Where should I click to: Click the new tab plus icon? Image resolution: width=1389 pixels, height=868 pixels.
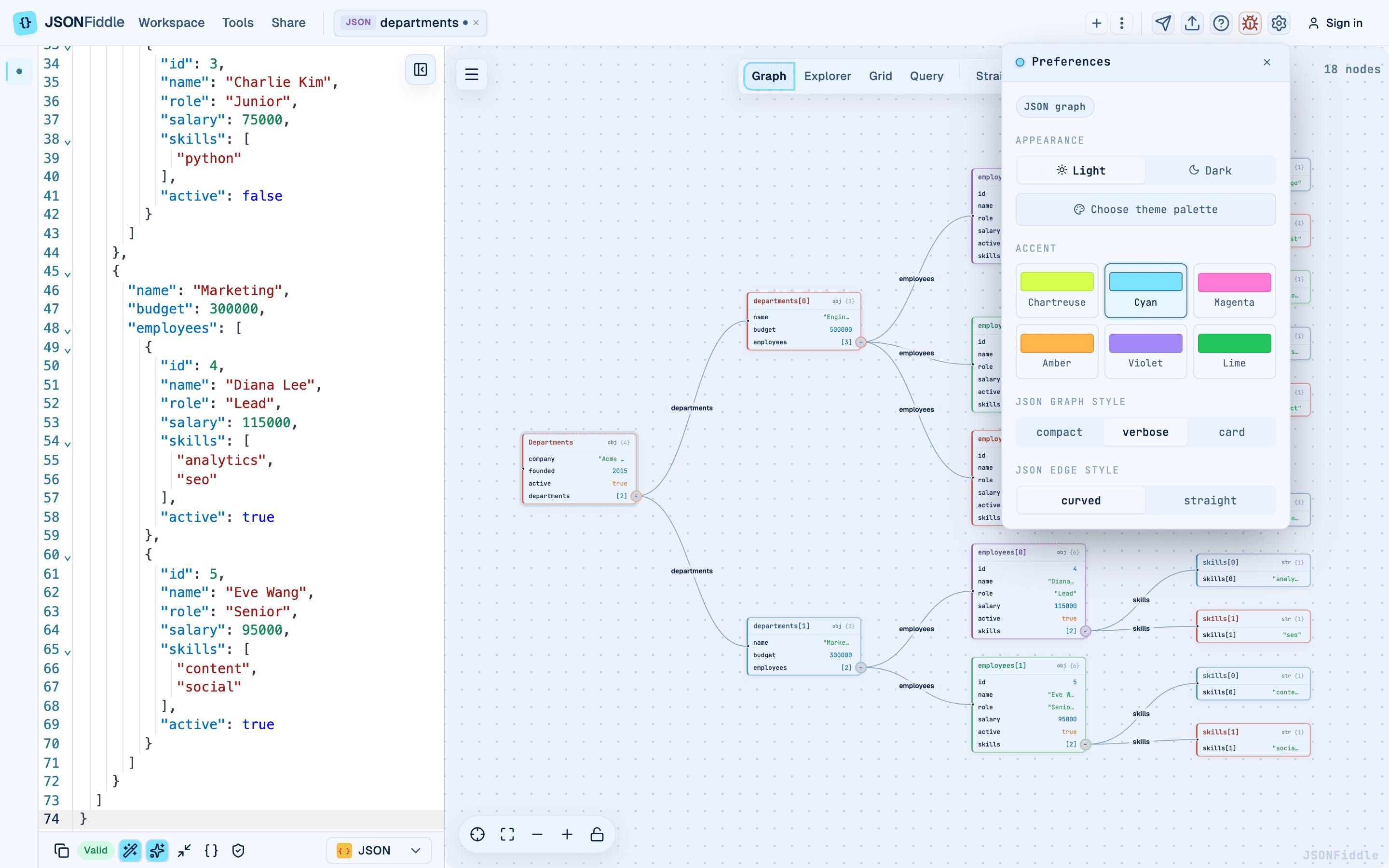pos(1096,23)
